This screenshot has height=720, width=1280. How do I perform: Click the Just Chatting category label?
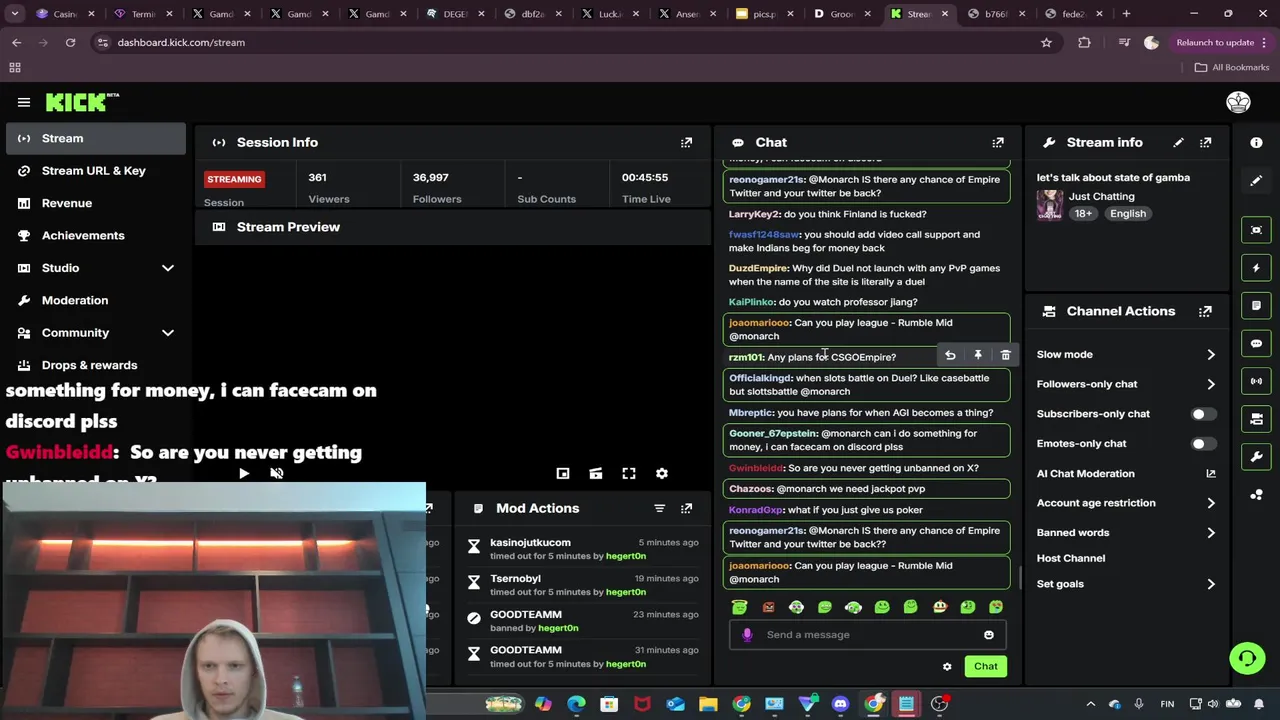[x=1102, y=197]
